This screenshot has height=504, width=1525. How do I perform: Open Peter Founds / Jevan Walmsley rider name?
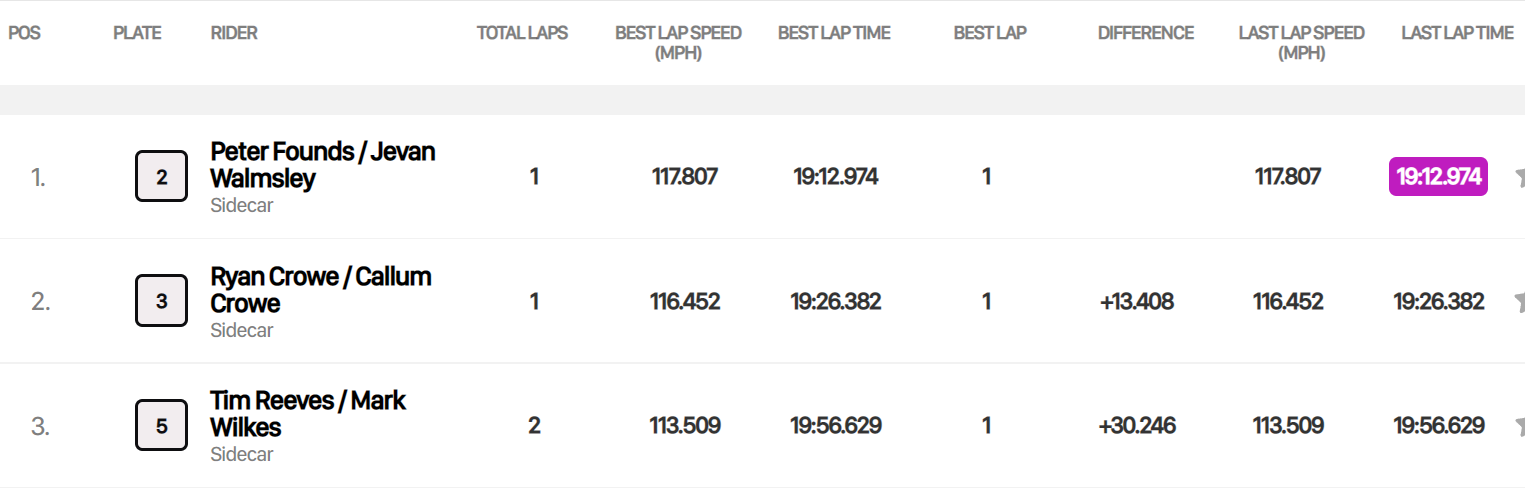(x=322, y=165)
